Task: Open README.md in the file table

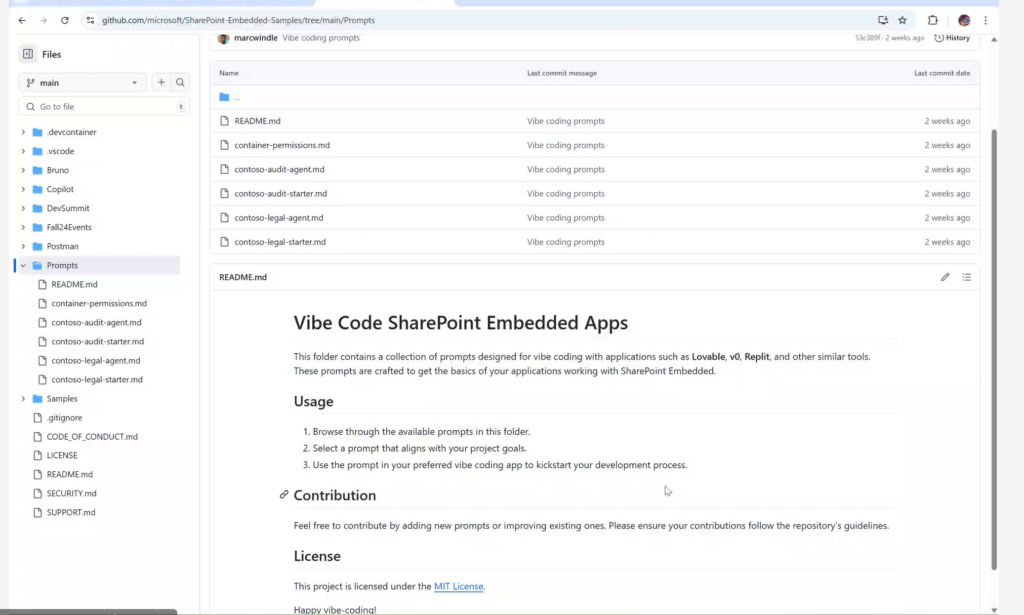Action: point(257,121)
